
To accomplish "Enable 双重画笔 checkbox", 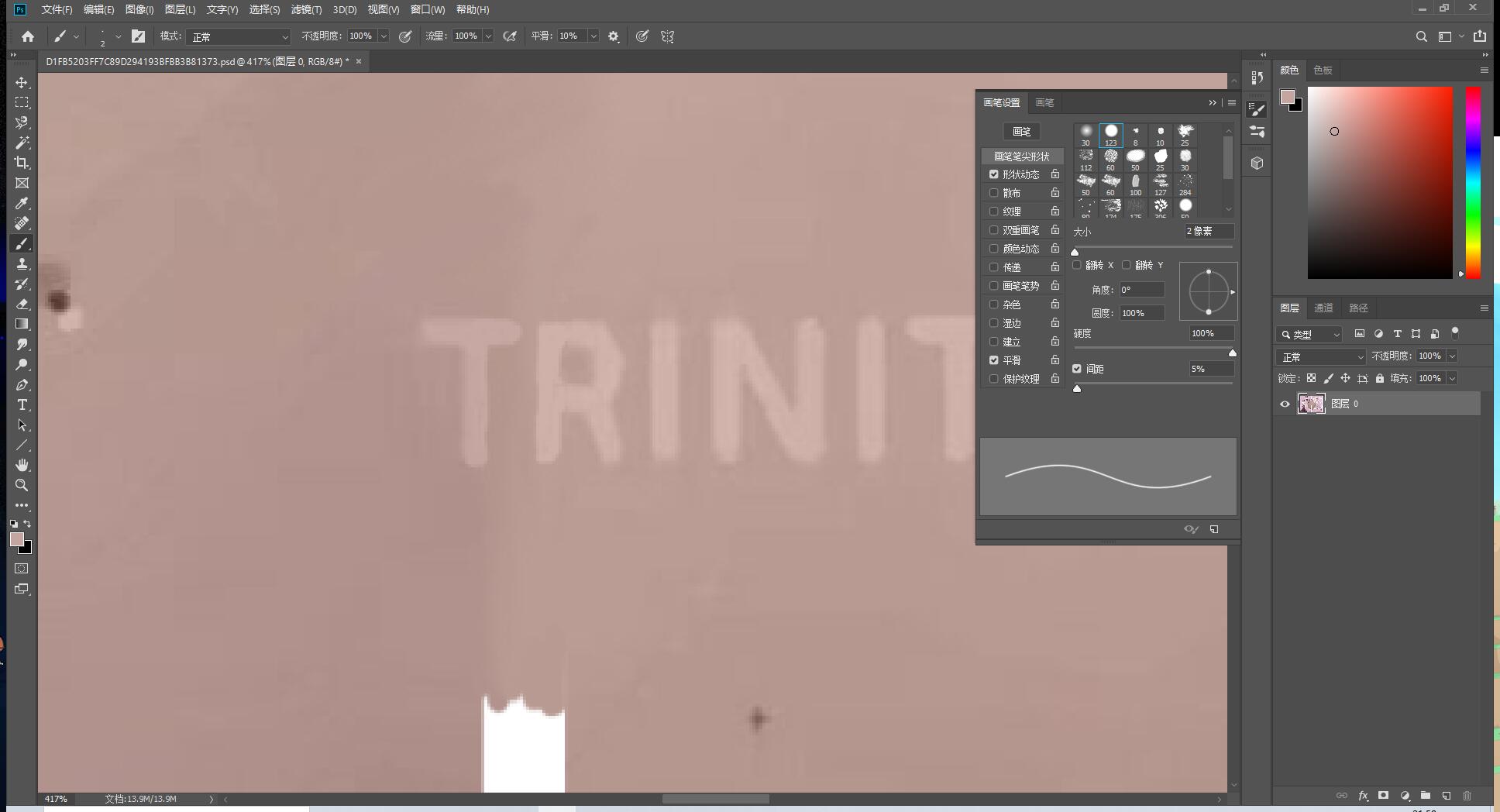I will [x=994, y=230].
